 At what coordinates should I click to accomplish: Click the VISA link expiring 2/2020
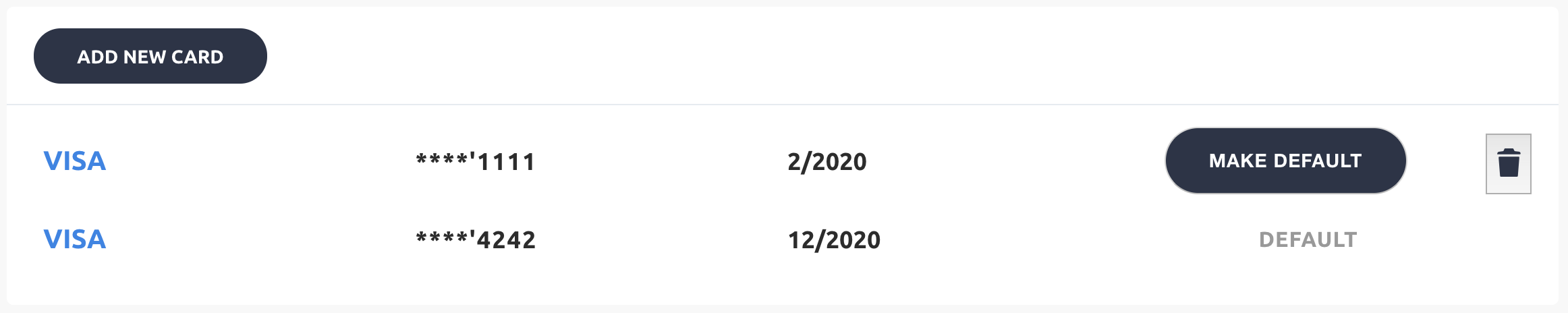click(x=75, y=161)
